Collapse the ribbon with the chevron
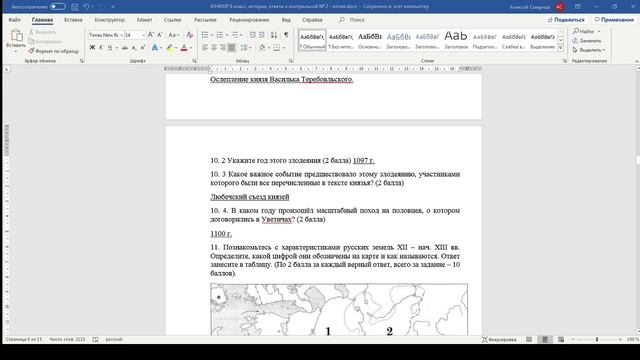 [x=636, y=61]
